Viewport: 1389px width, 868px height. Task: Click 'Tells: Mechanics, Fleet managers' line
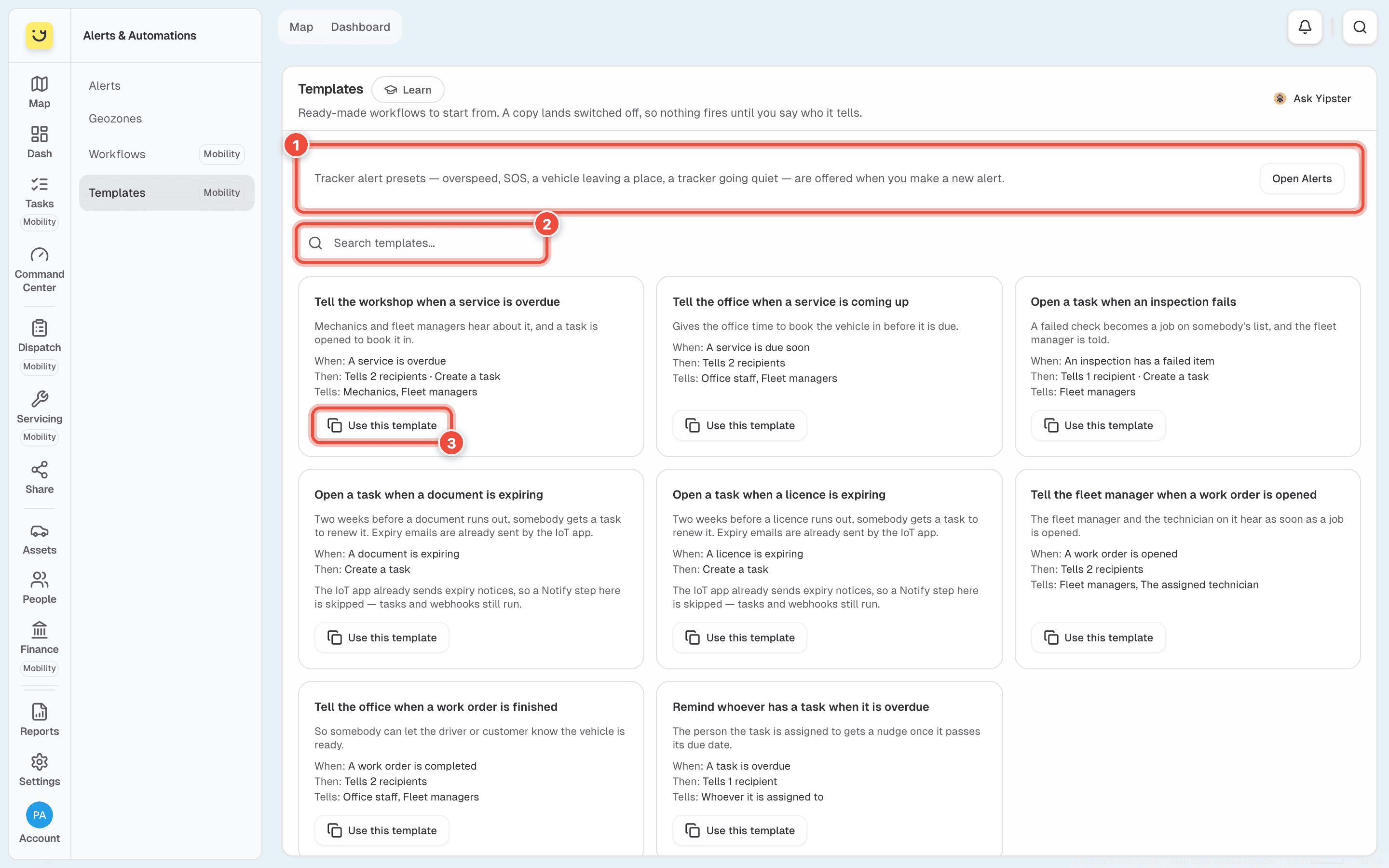tap(395, 392)
